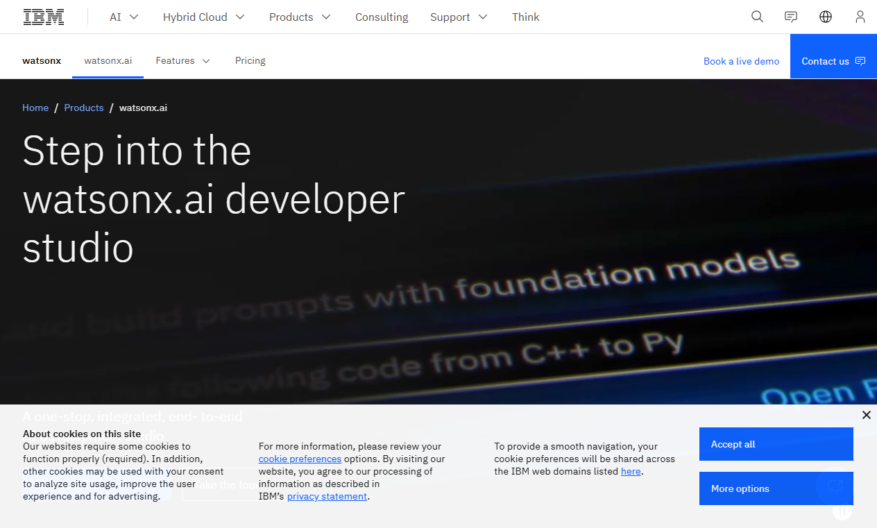Click the watsonx product title
877x528 pixels.
point(41,60)
